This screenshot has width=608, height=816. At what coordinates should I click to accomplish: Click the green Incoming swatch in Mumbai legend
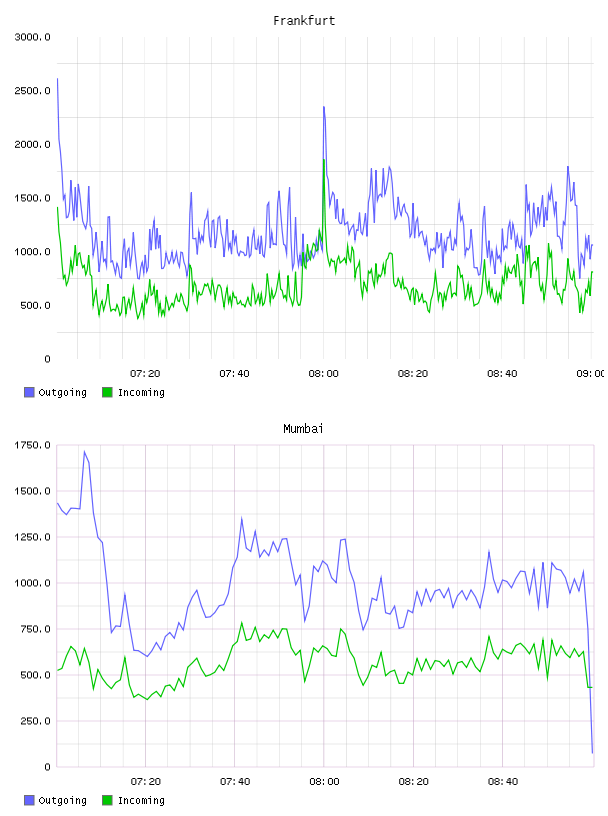click(107, 800)
